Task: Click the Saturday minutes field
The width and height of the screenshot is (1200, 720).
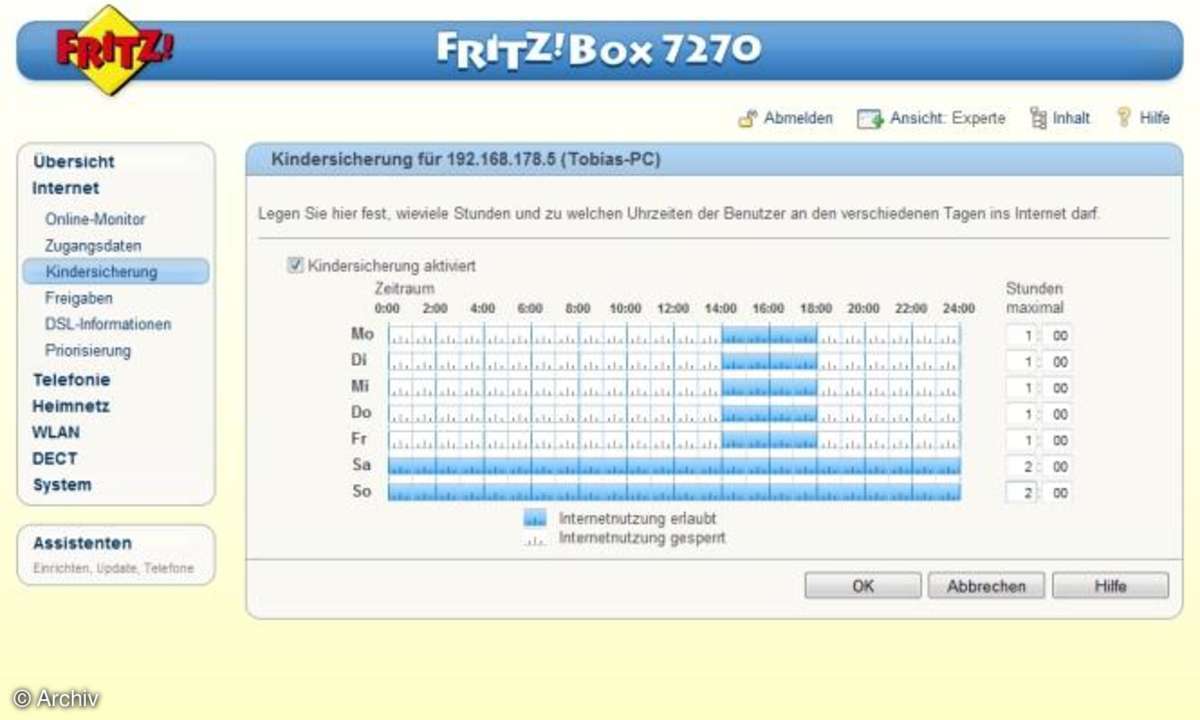Action: [x=1058, y=466]
